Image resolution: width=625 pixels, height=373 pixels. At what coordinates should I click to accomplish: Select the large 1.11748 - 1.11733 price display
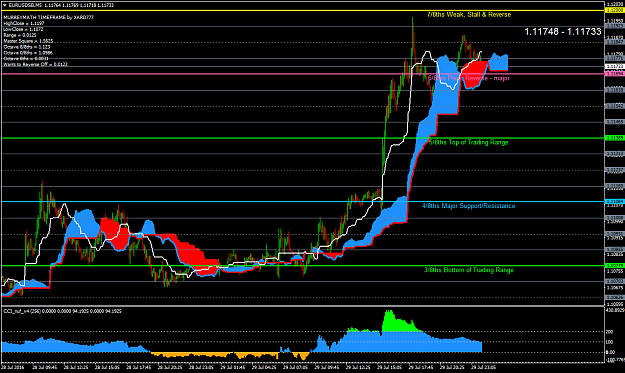click(x=563, y=32)
